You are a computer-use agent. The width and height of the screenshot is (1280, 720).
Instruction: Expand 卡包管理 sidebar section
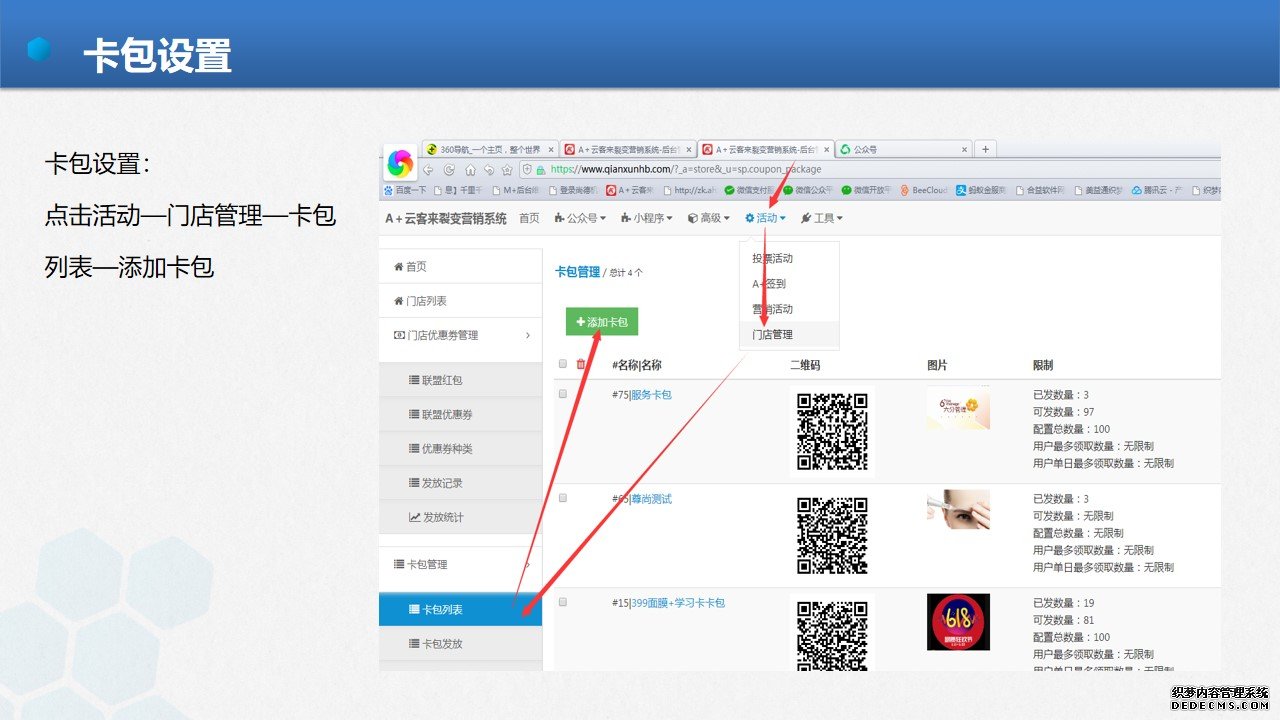pyautogui.click(x=461, y=564)
